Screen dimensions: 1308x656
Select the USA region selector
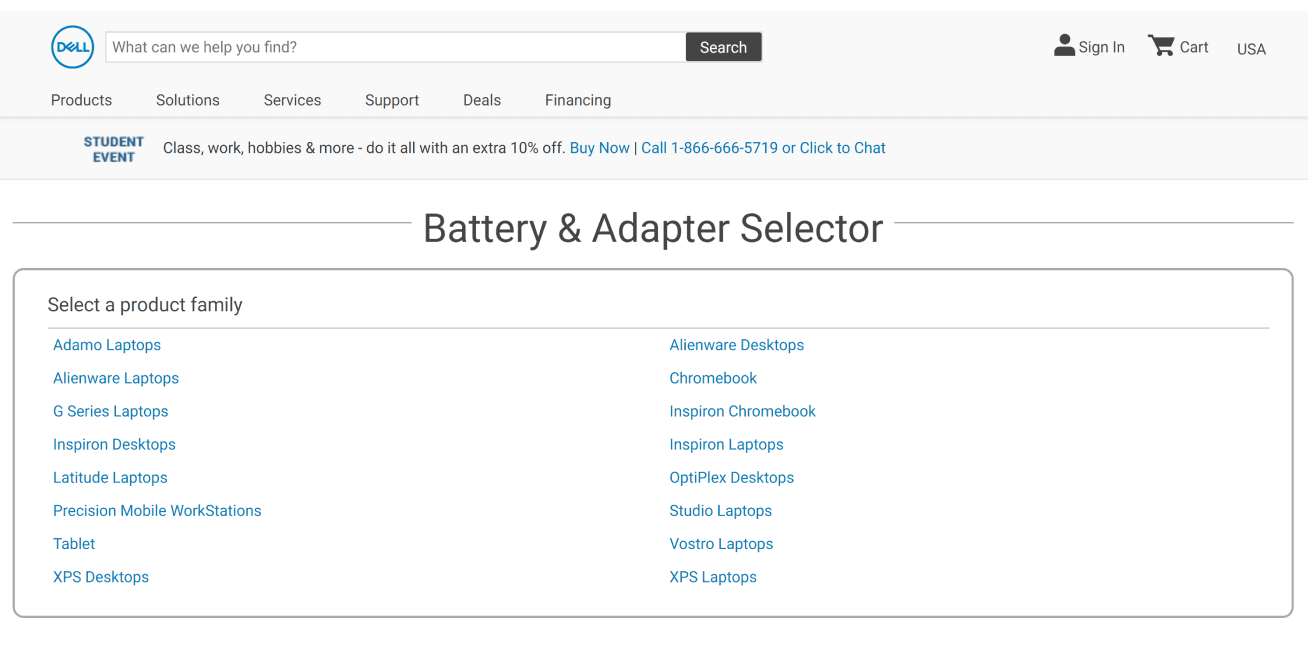pyautogui.click(x=1251, y=49)
